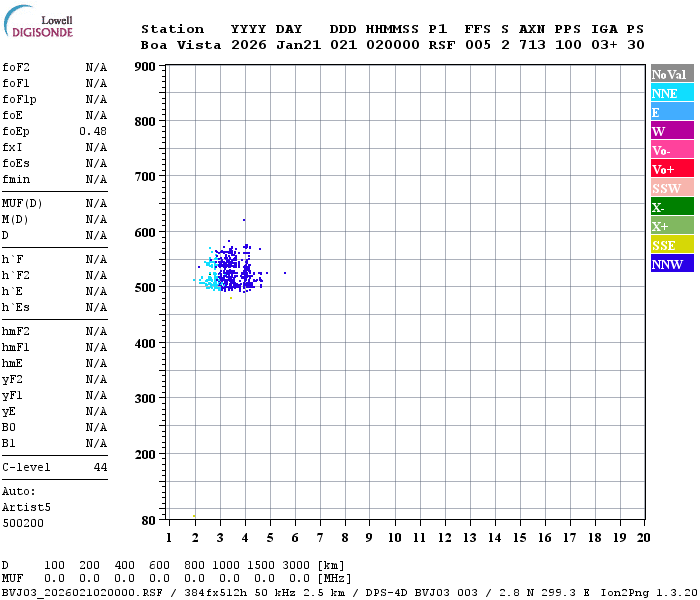
Task: Click the Artist5 auto-scaling label
Action: point(22,507)
